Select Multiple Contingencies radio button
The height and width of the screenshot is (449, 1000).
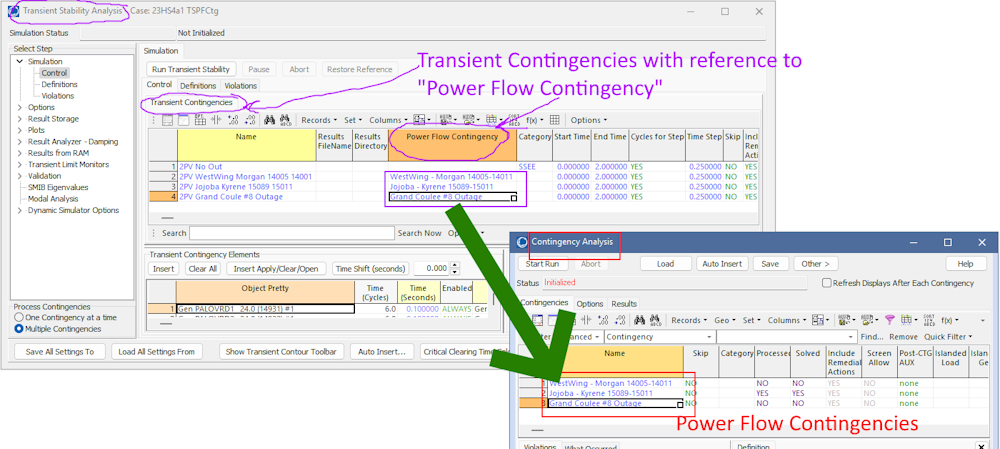pyautogui.click(x=20, y=329)
